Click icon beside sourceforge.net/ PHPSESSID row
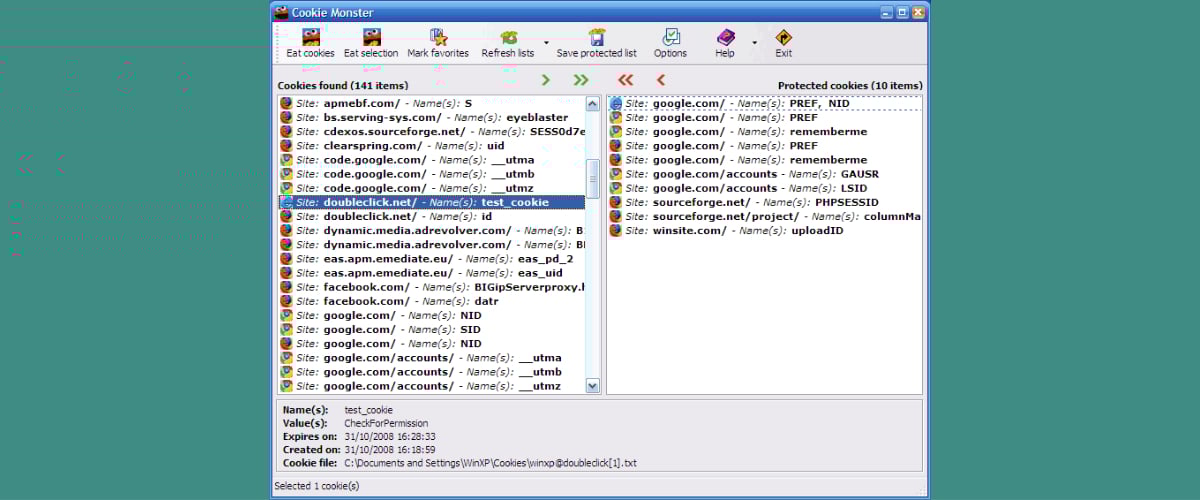 point(617,202)
